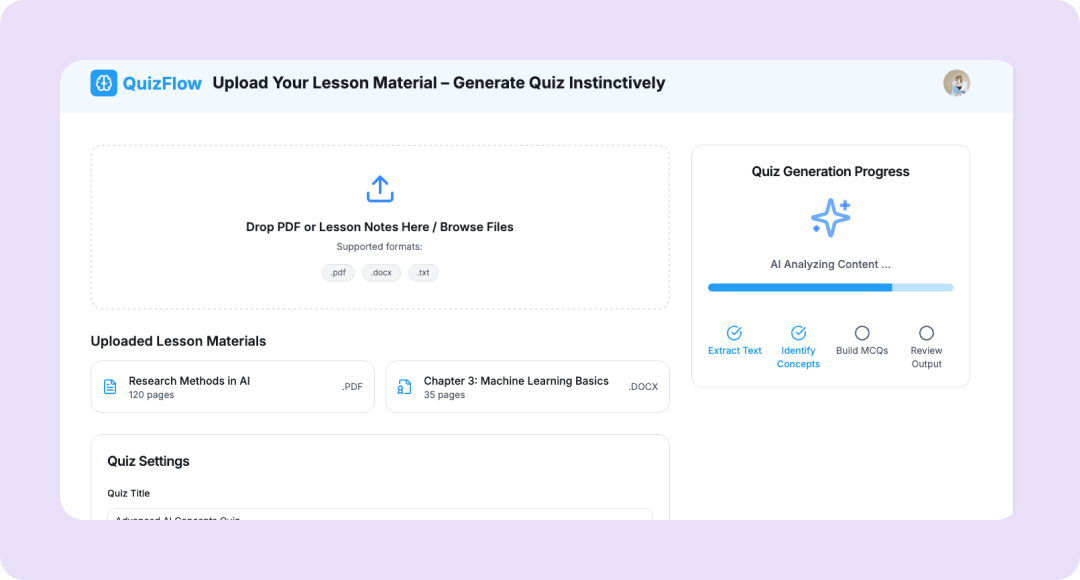Click the Extract Text step label

coord(735,351)
